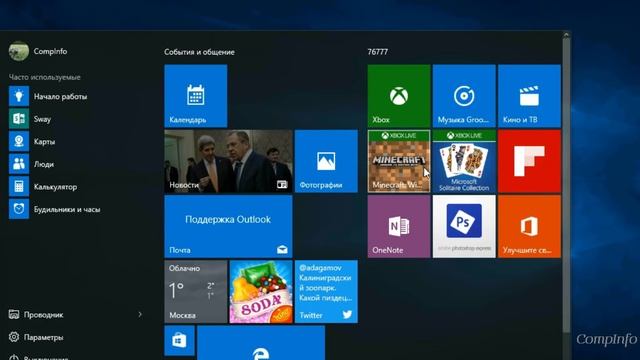Open the Mail tile (Почта)
This screenshot has width=640, height=360.
[228, 227]
